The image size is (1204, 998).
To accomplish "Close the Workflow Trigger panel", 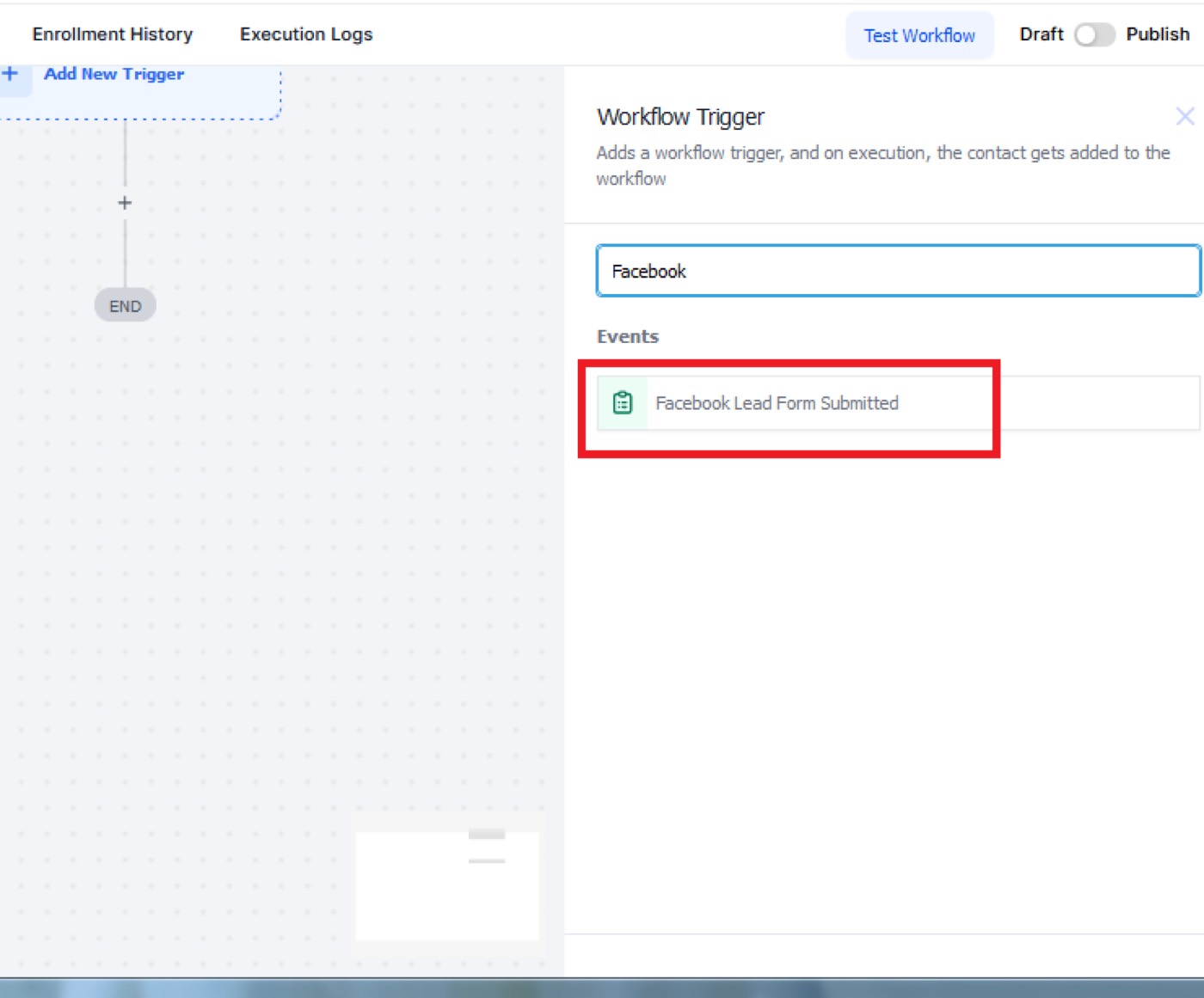I will coord(1185,116).
